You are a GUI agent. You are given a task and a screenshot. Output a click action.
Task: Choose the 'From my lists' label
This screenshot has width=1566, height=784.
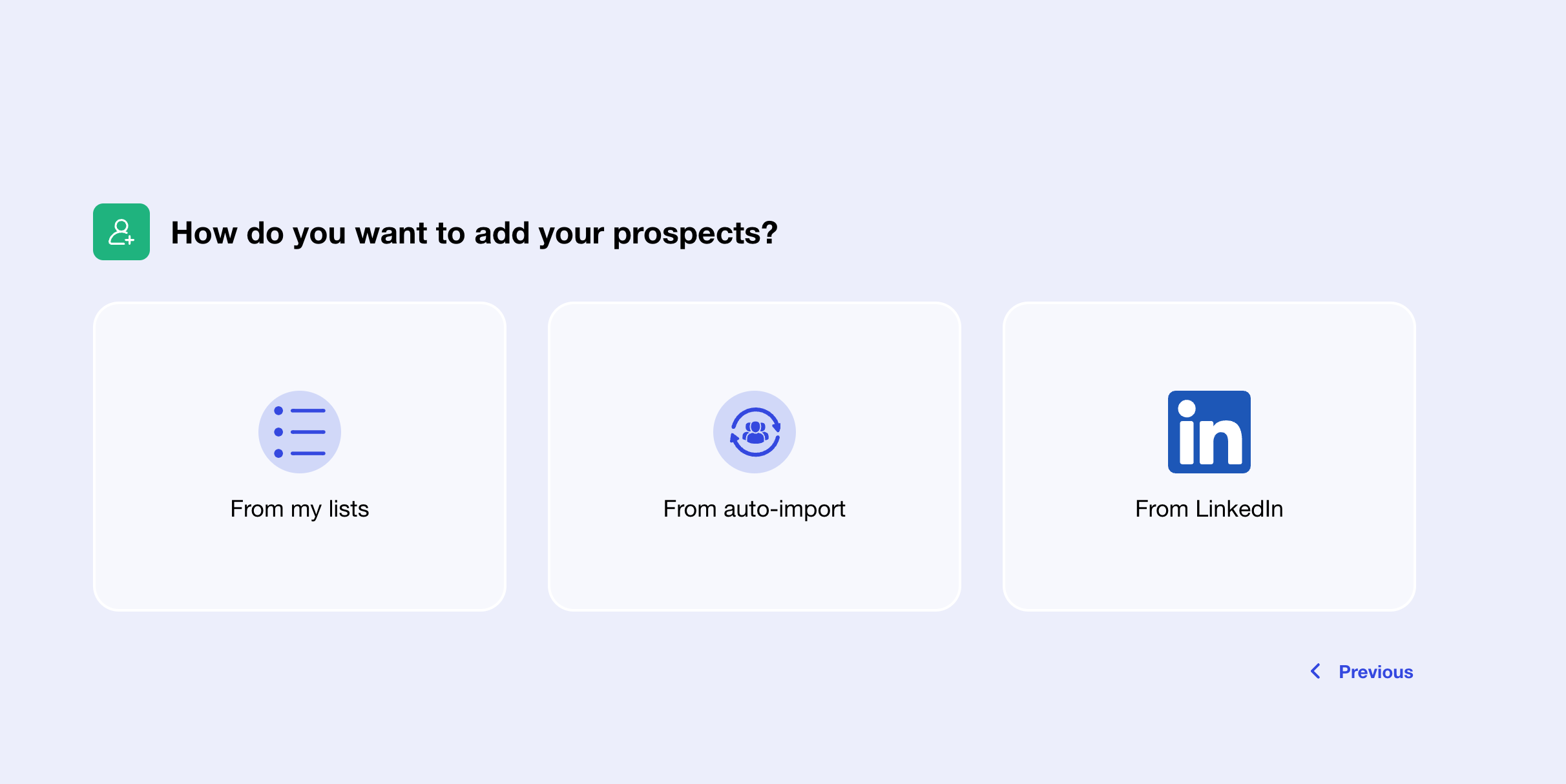tap(300, 509)
